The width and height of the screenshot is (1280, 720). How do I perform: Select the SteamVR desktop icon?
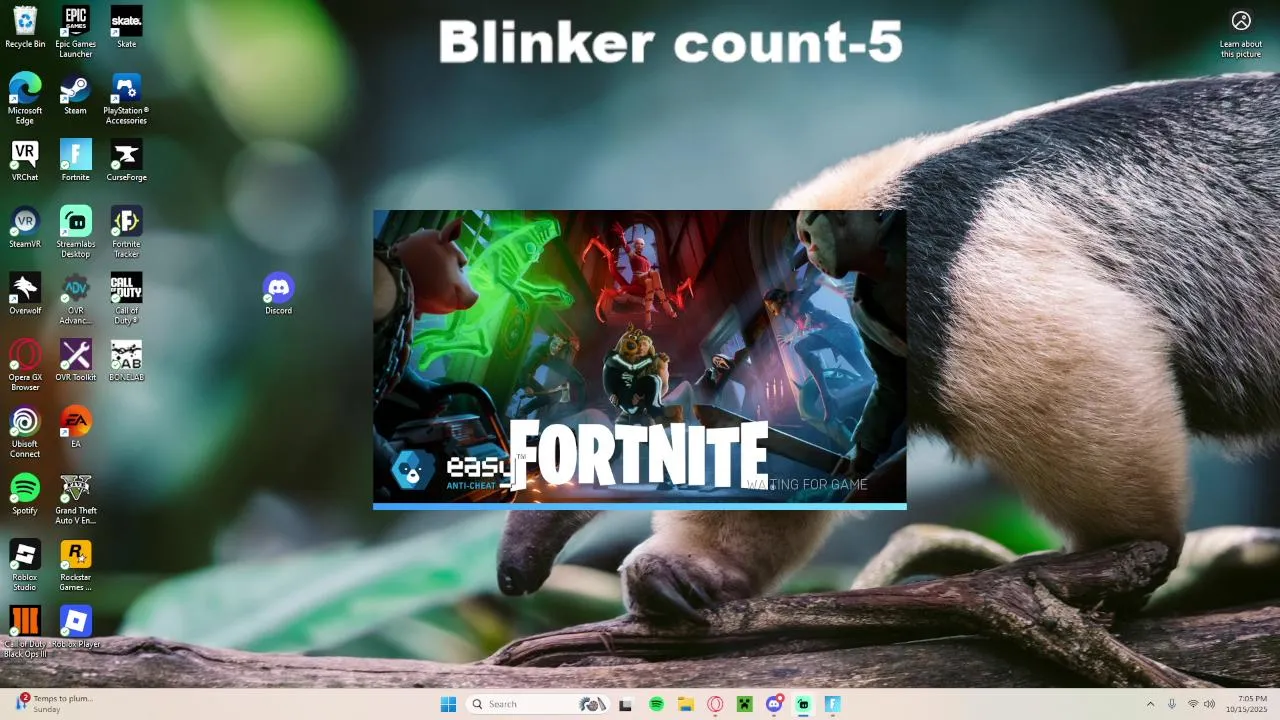click(x=25, y=227)
